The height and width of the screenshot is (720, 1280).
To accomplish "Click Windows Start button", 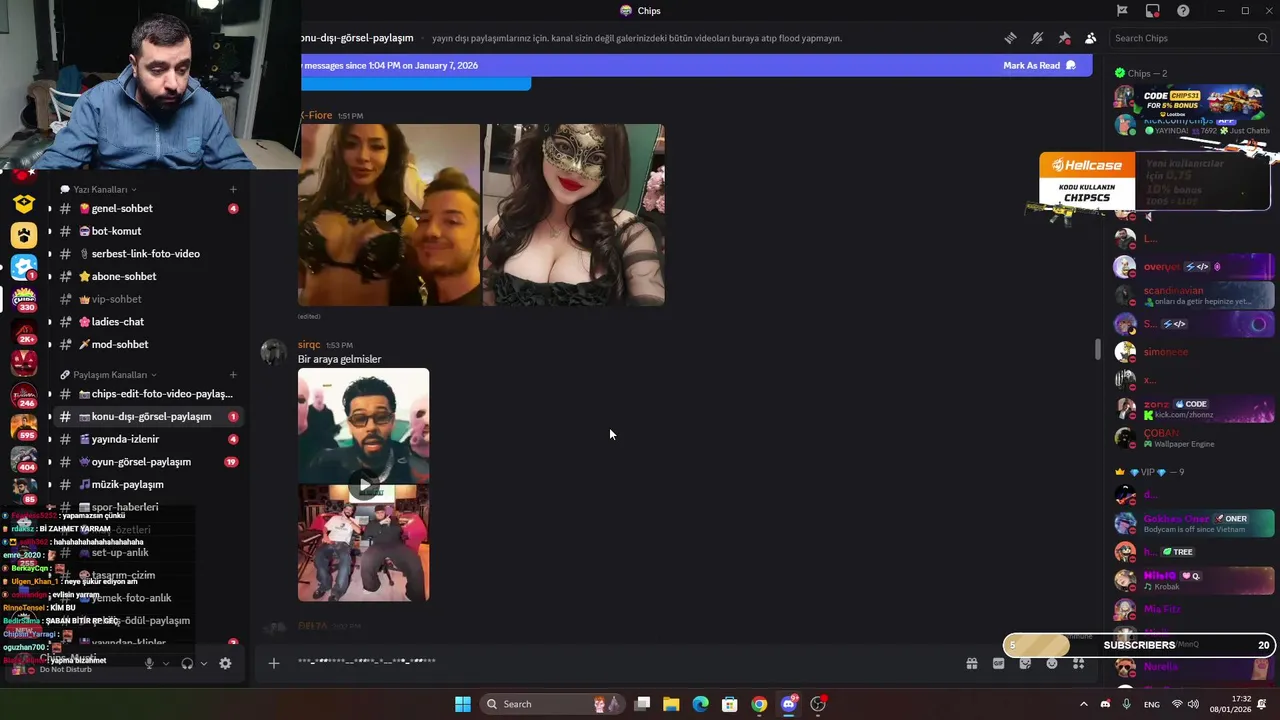I will tap(463, 704).
